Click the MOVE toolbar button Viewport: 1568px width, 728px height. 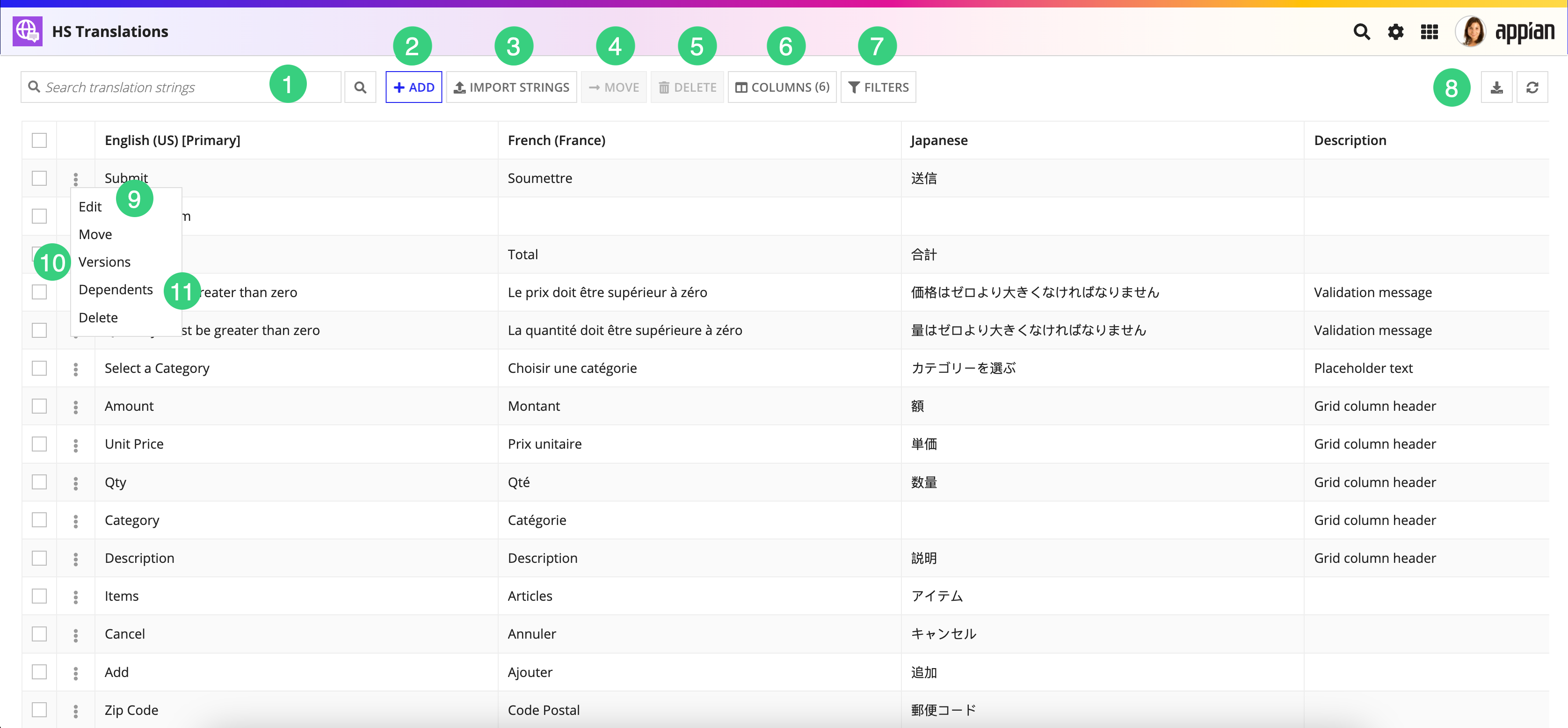point(614,87)
